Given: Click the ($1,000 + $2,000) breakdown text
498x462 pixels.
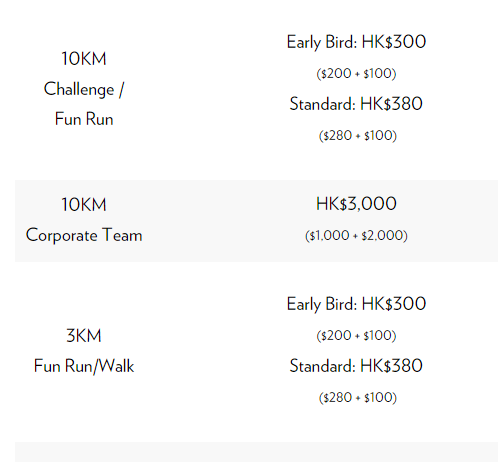Looking at the screenshot, I should [356, 235].
